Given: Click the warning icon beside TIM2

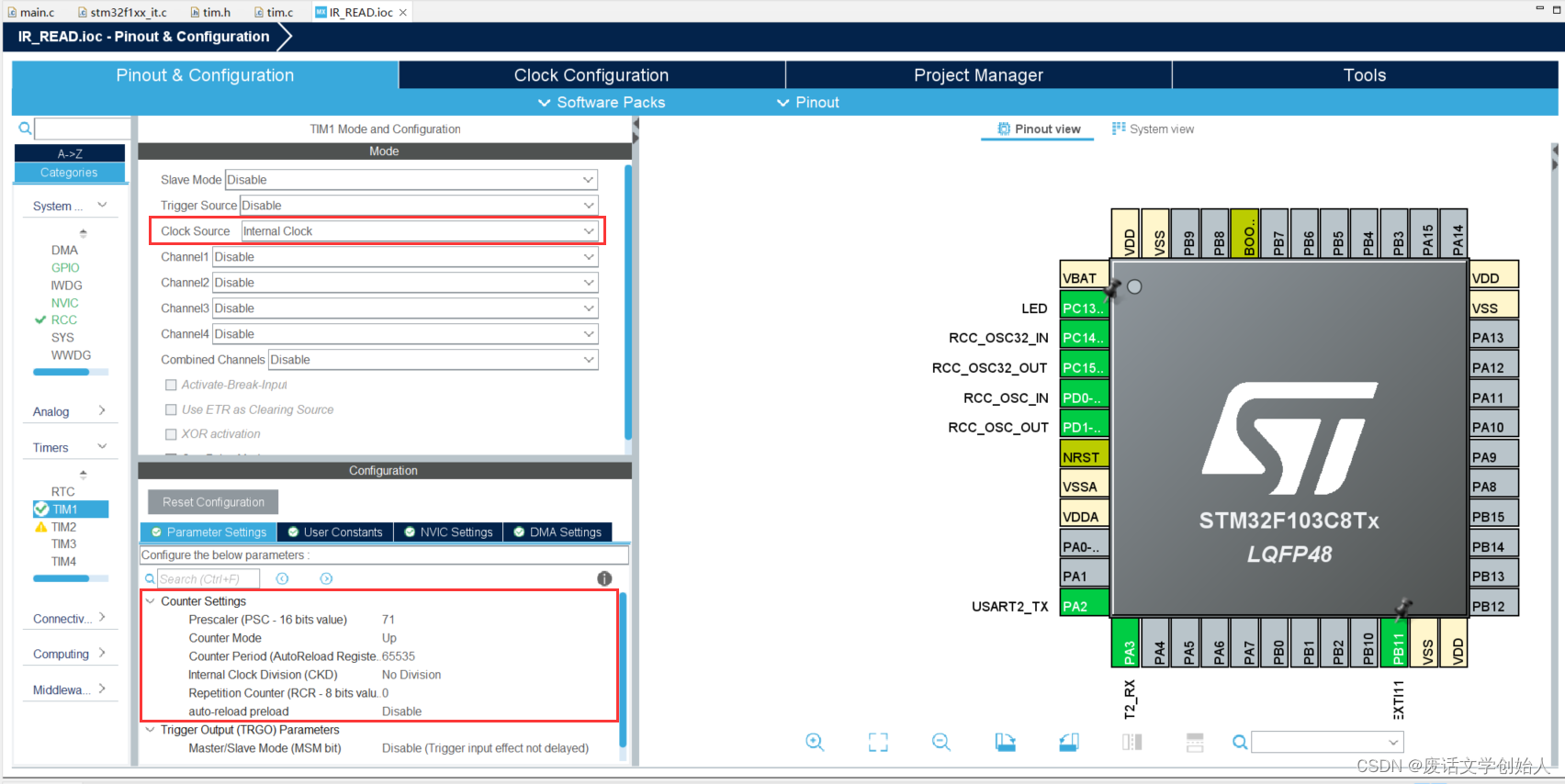Looking at the screenshot, I should point(40,527).
